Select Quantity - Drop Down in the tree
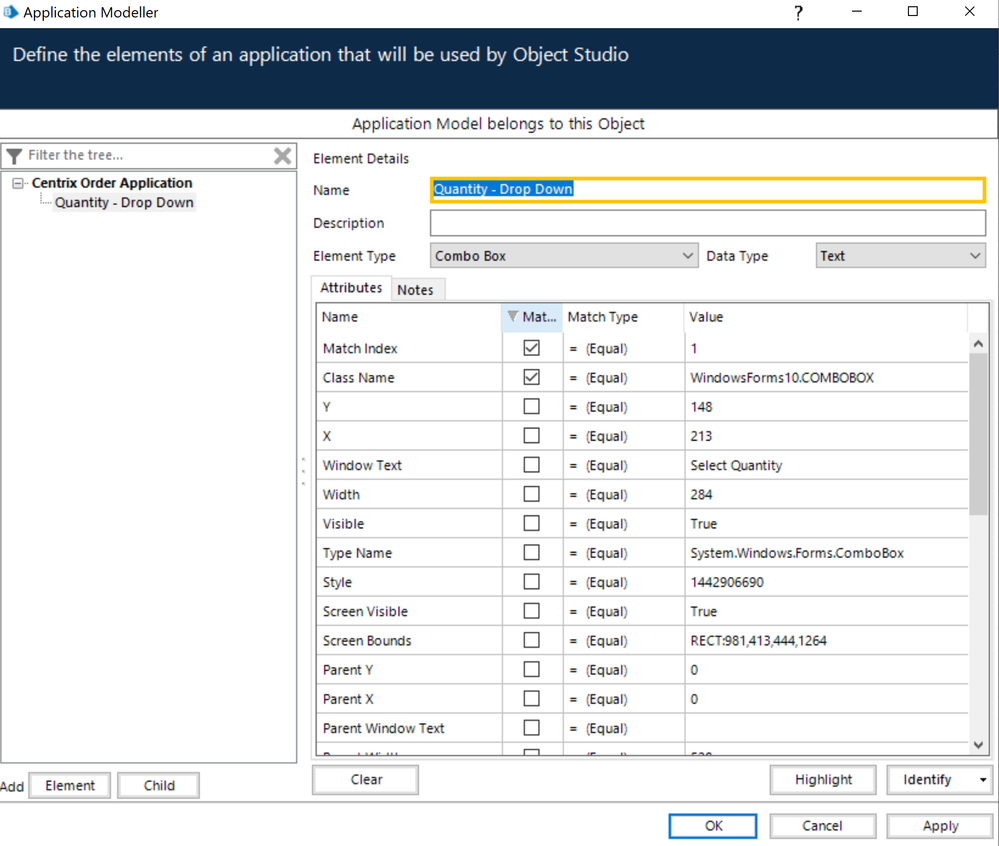Viewport: 999px width, 846px height. 124,203
